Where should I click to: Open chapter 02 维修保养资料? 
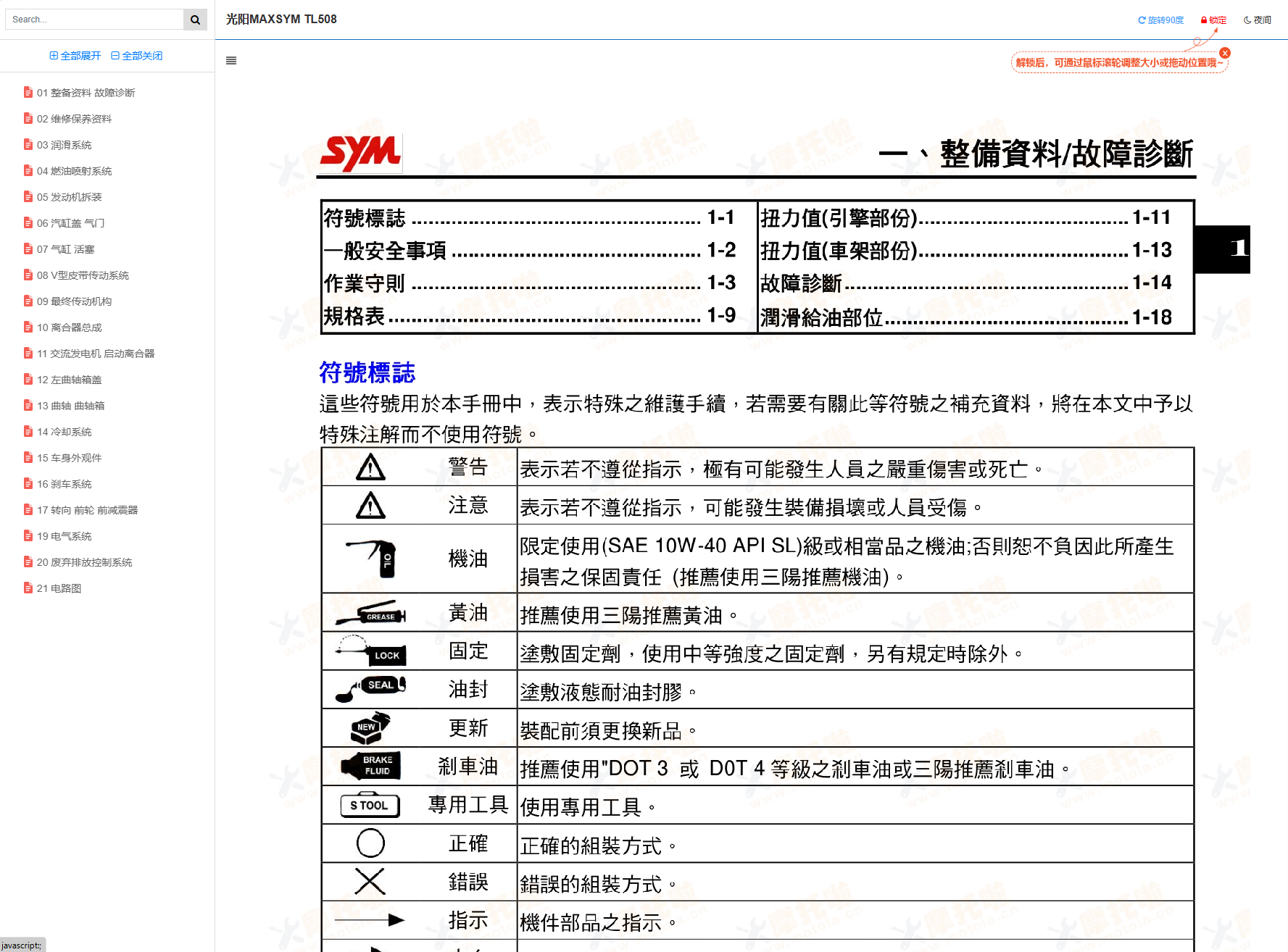coord(75,119)
